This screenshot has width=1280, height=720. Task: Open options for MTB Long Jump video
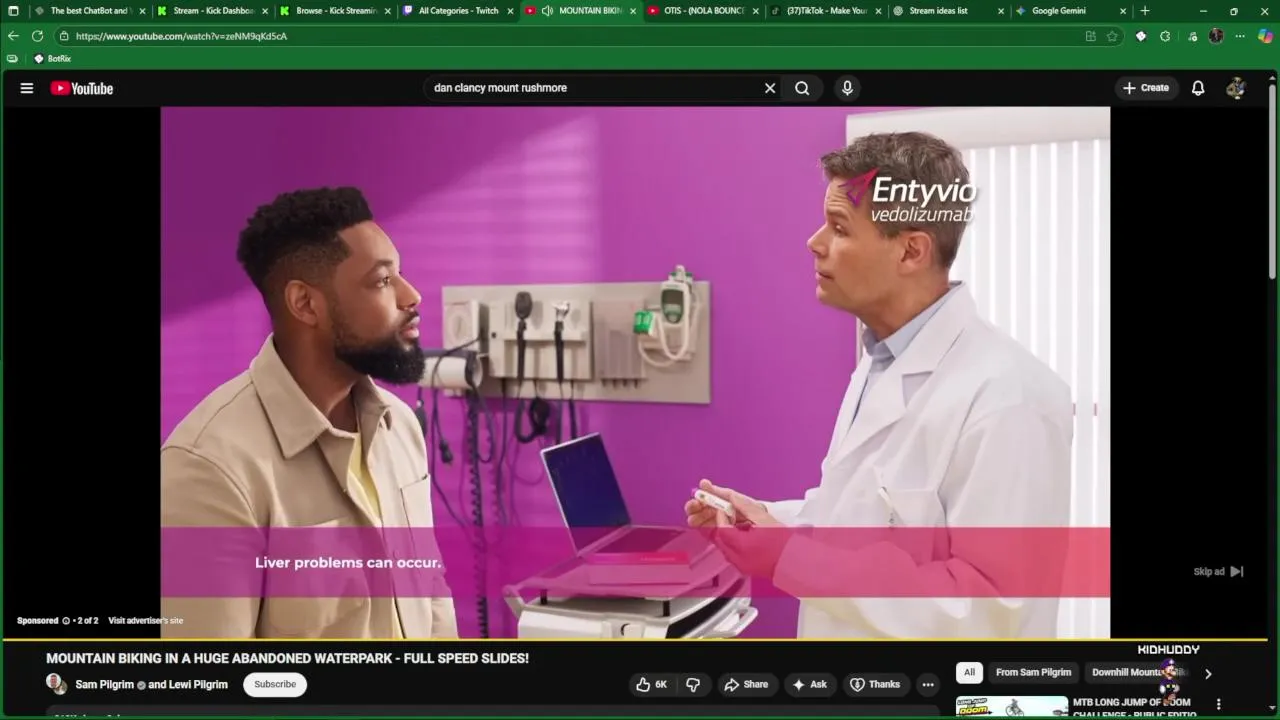(1218, 705)
